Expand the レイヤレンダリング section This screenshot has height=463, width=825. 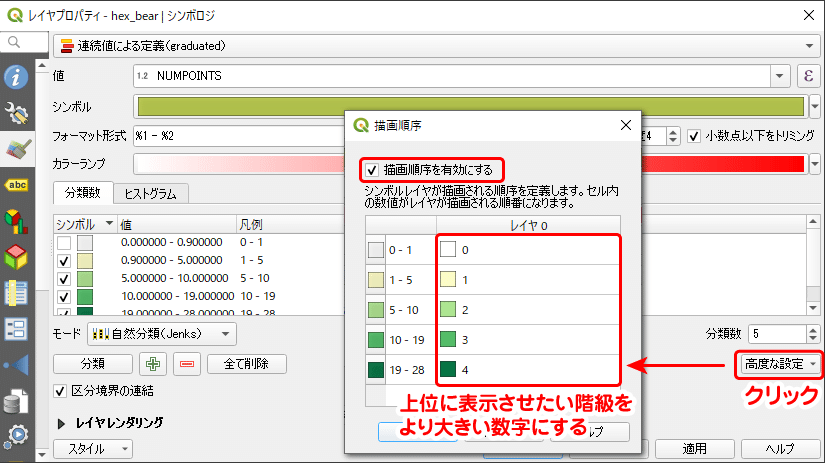(x=61, y=423)
